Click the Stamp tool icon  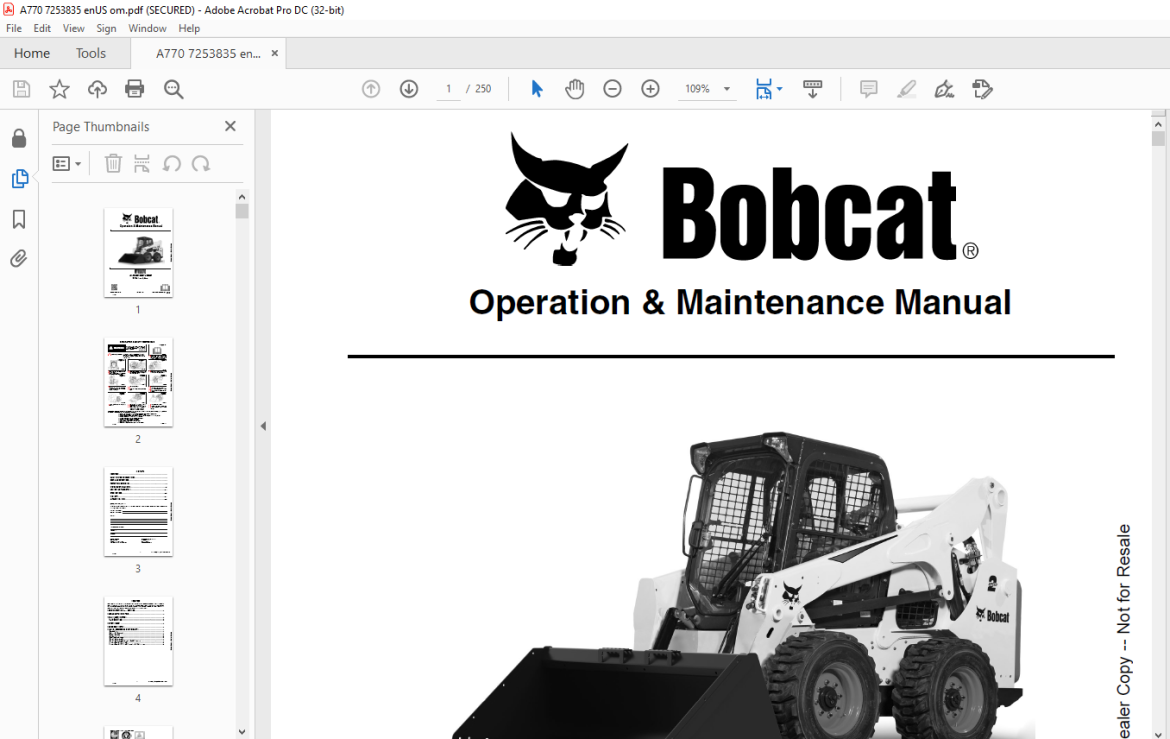(x=983, y=89)
